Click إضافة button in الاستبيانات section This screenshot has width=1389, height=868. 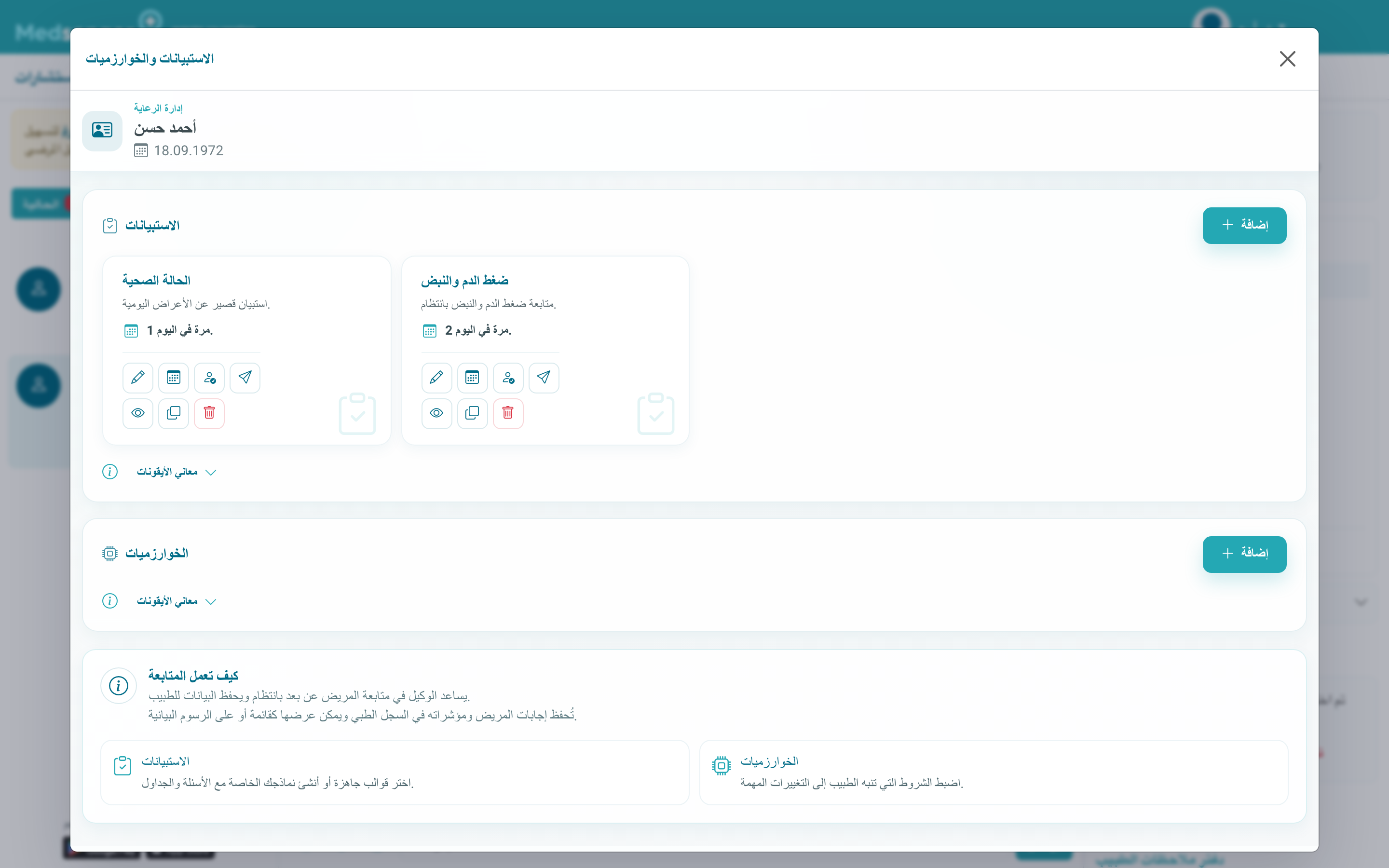[1244, 225]
